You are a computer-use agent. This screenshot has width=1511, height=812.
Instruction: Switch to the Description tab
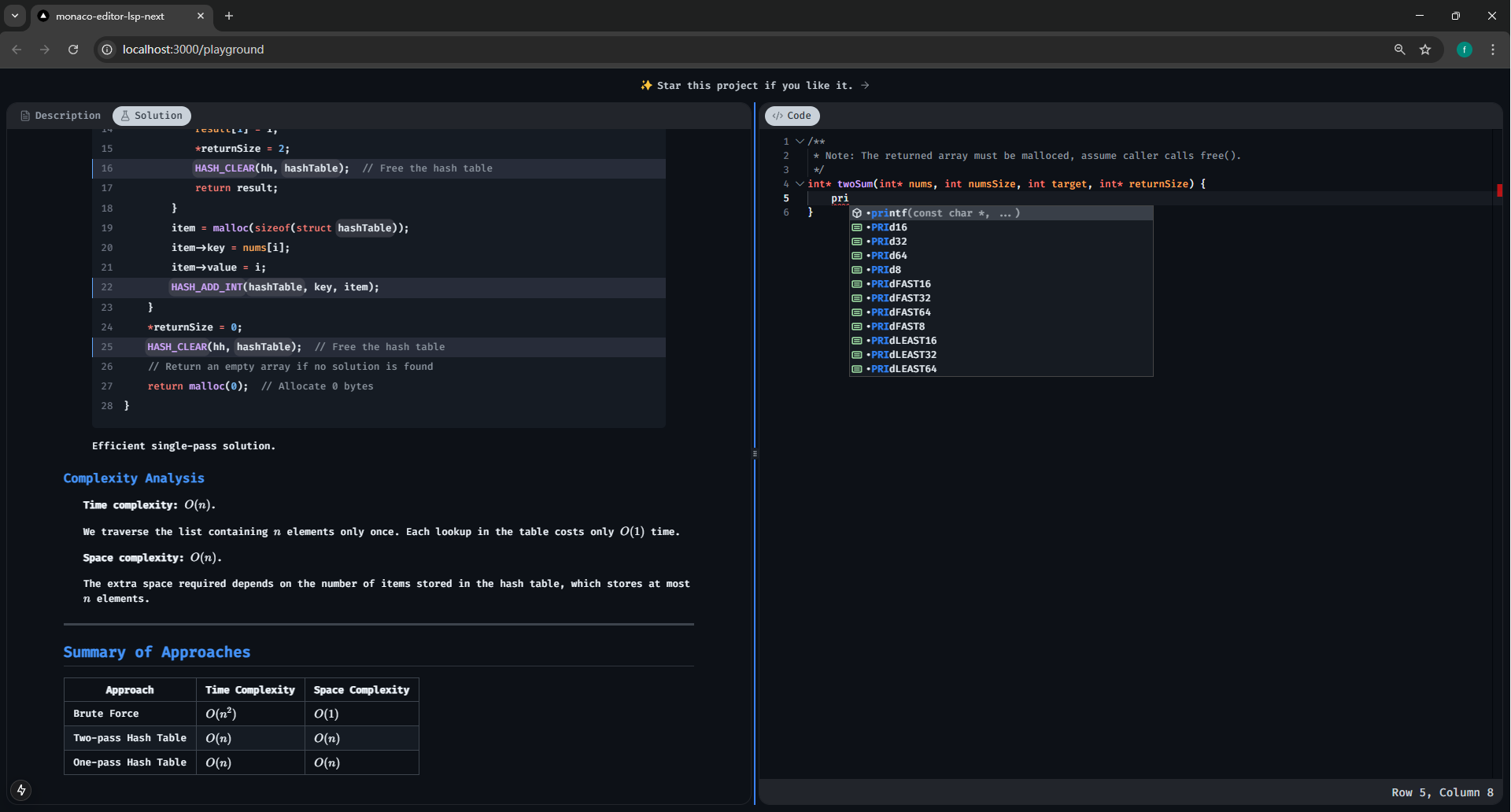[x=61, y=116]
